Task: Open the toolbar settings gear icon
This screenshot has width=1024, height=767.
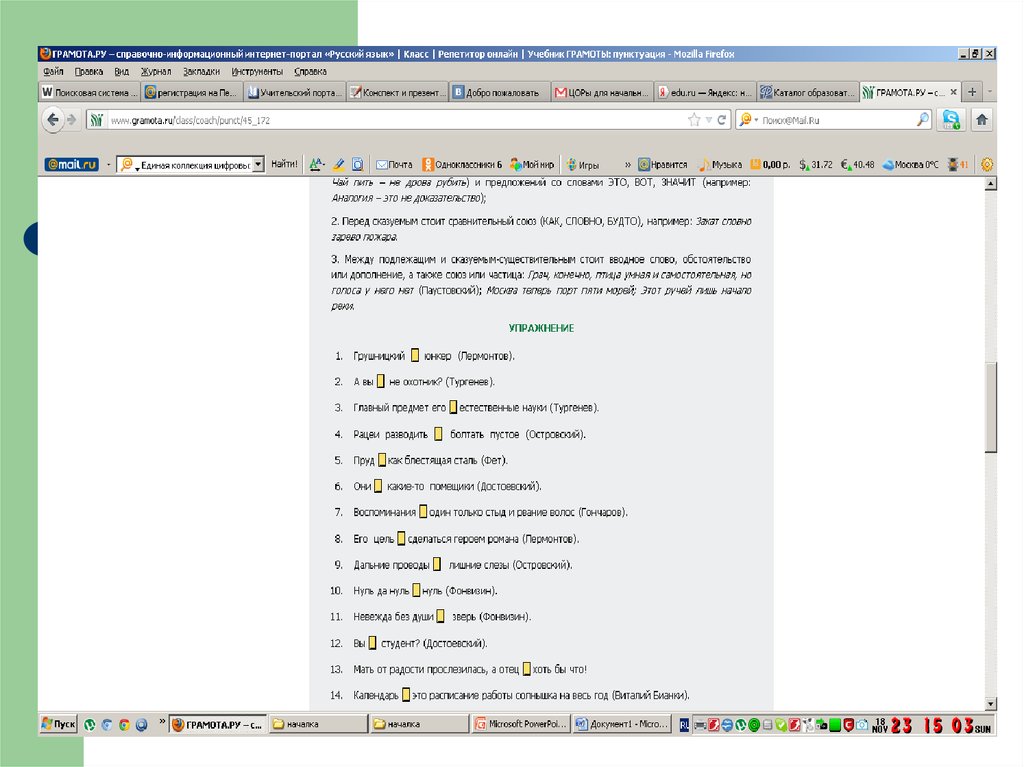Action: coord(987,164)
